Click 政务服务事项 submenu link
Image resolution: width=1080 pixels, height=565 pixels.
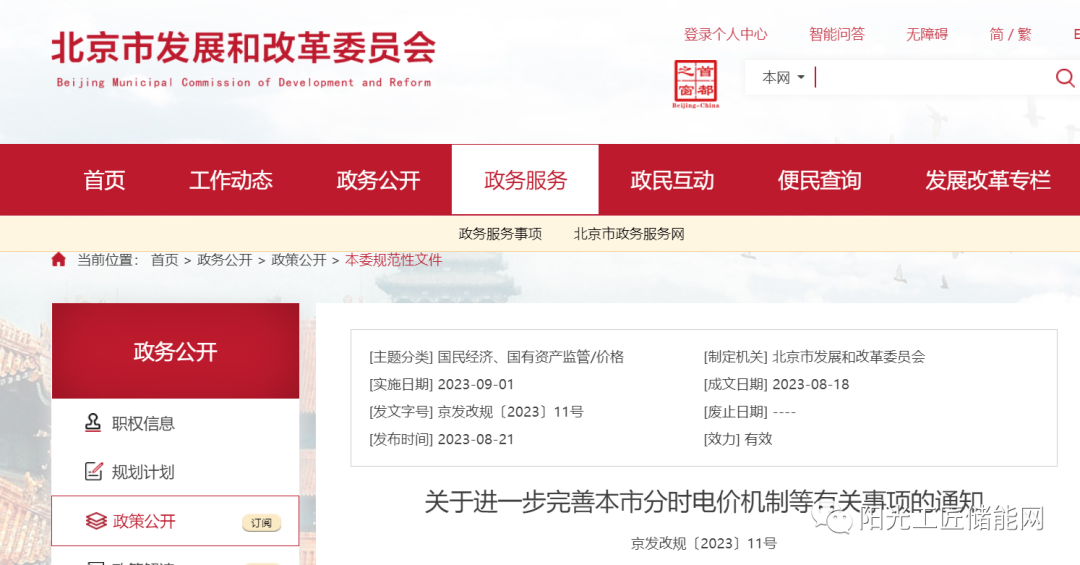pos(500,234)
